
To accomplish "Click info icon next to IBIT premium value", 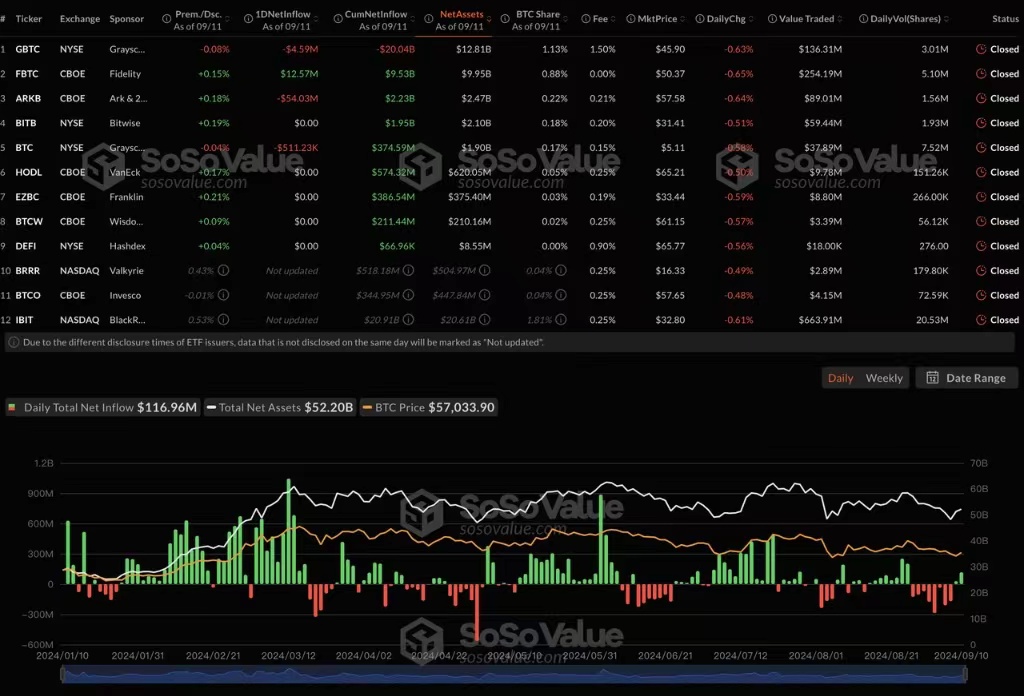I will 223,320.
